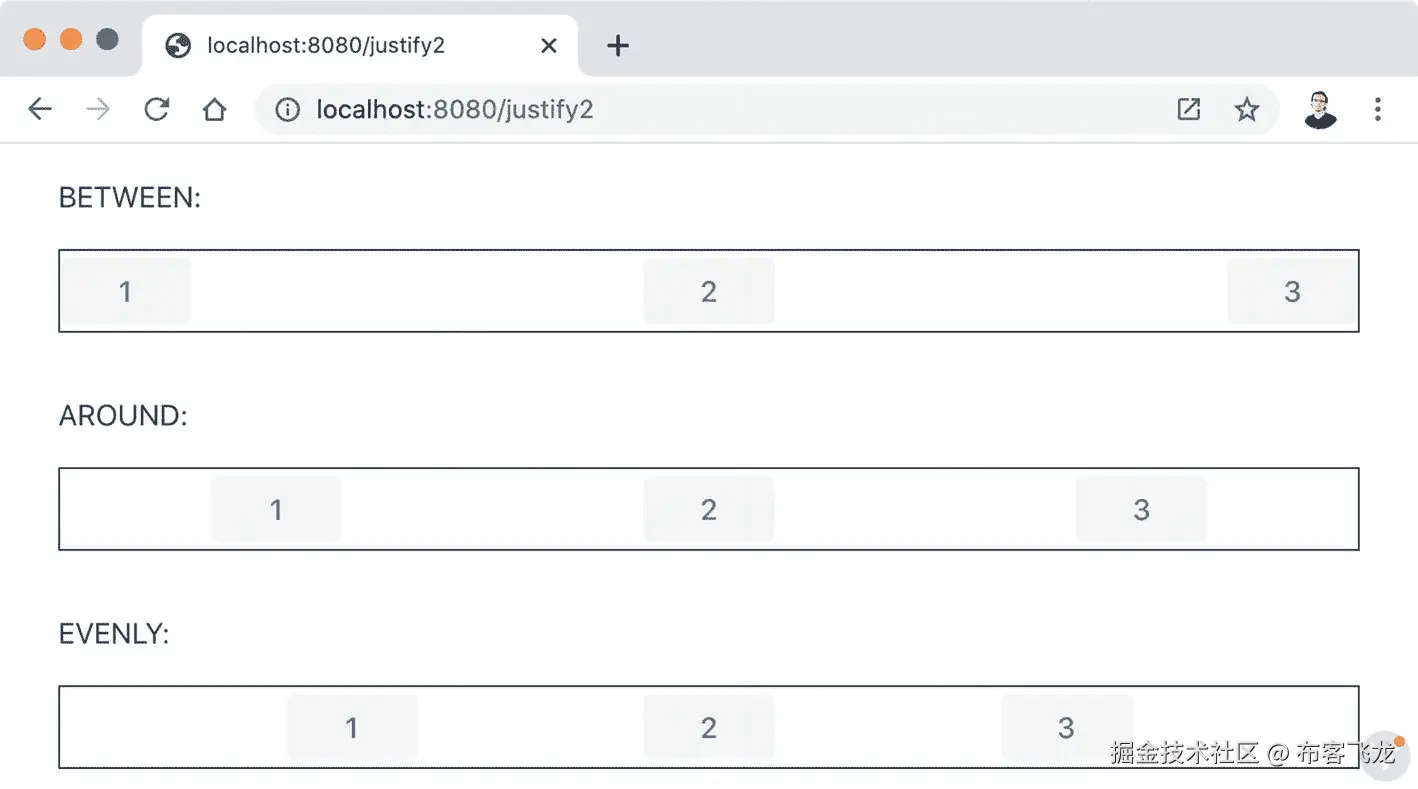Click the orange minimize window dot
This screenshot has height=789, width=1418.
[x=70, y=40]
